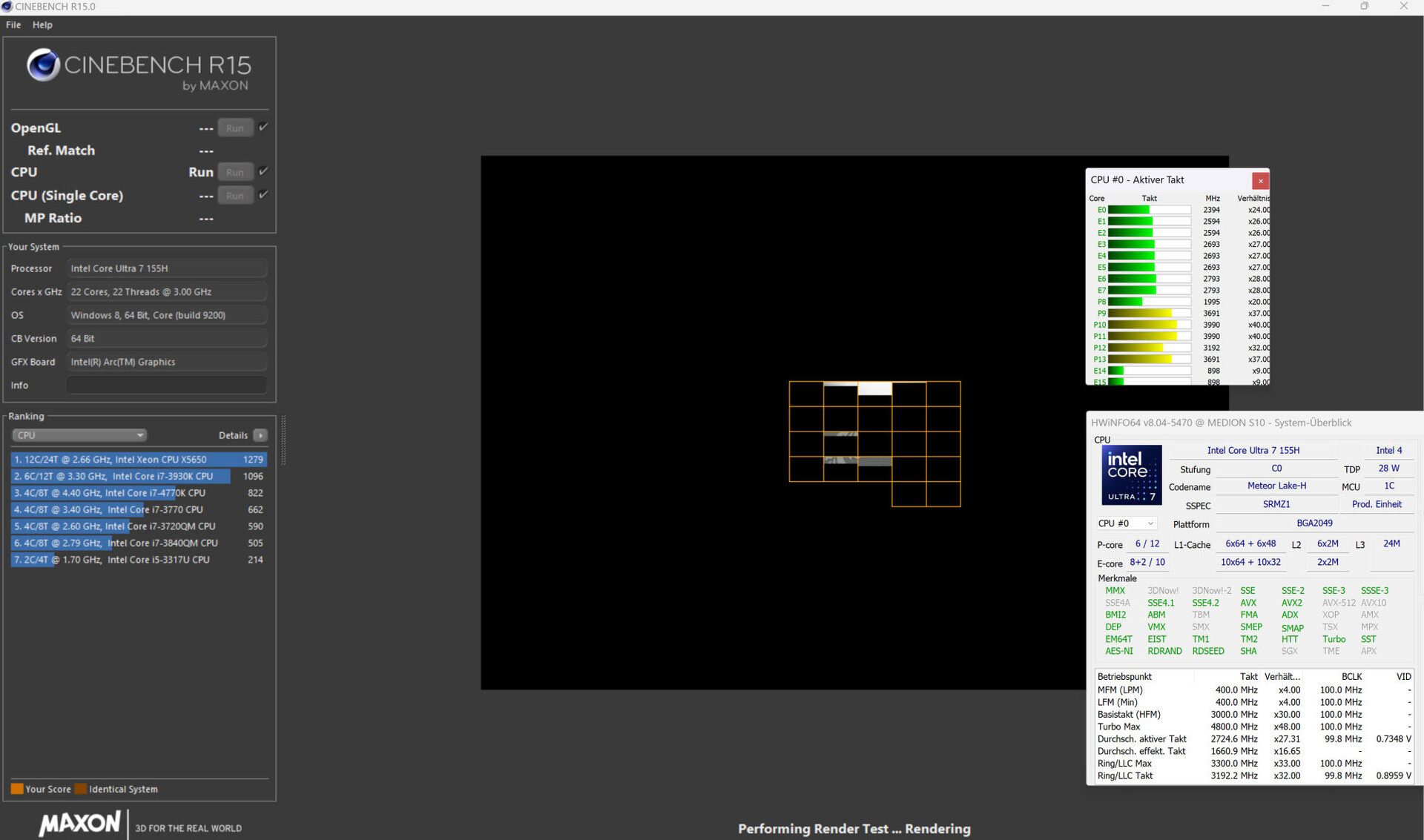Open the File menu

[13, 24]
